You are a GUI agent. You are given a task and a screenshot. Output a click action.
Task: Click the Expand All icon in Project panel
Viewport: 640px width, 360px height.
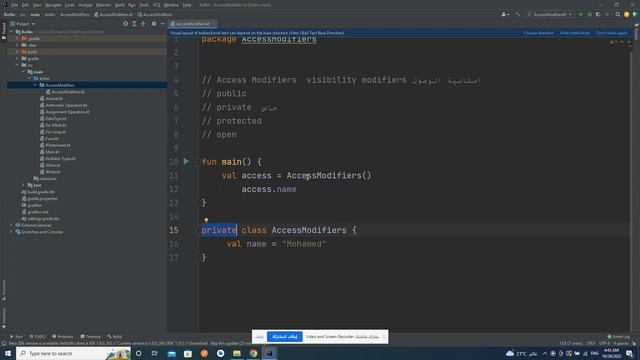point(134,24)
